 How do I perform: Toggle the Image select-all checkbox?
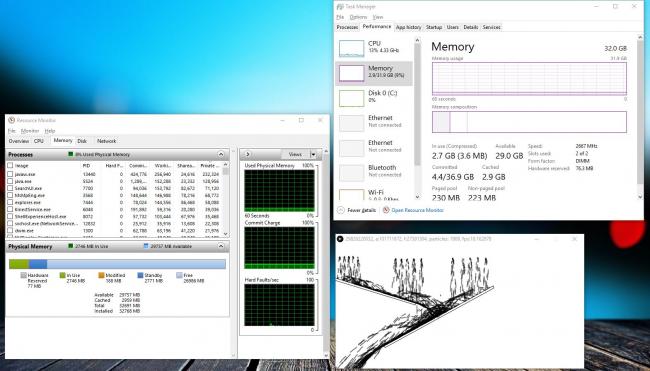coord(10,165)
